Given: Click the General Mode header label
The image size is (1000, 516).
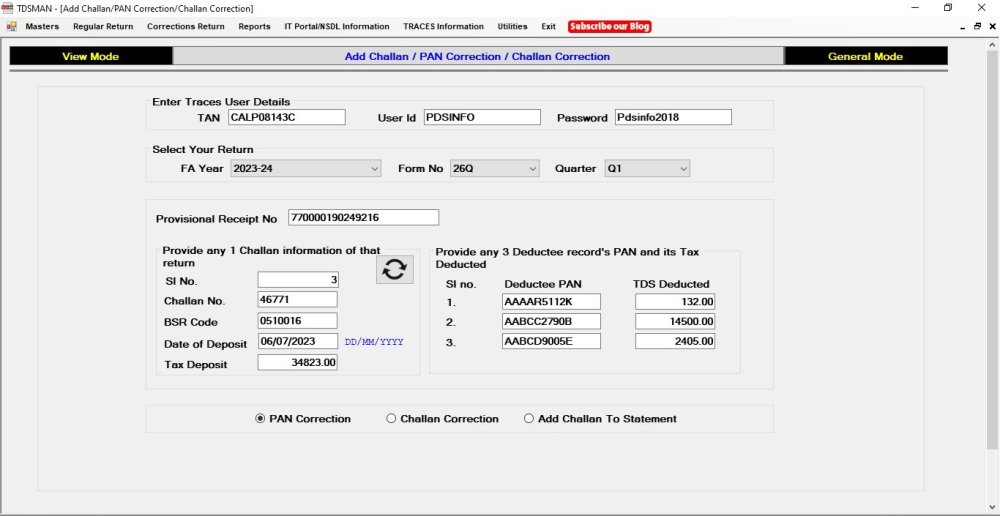Looking at the screenshot, I should pyautogui.click(x=865, y=56).
